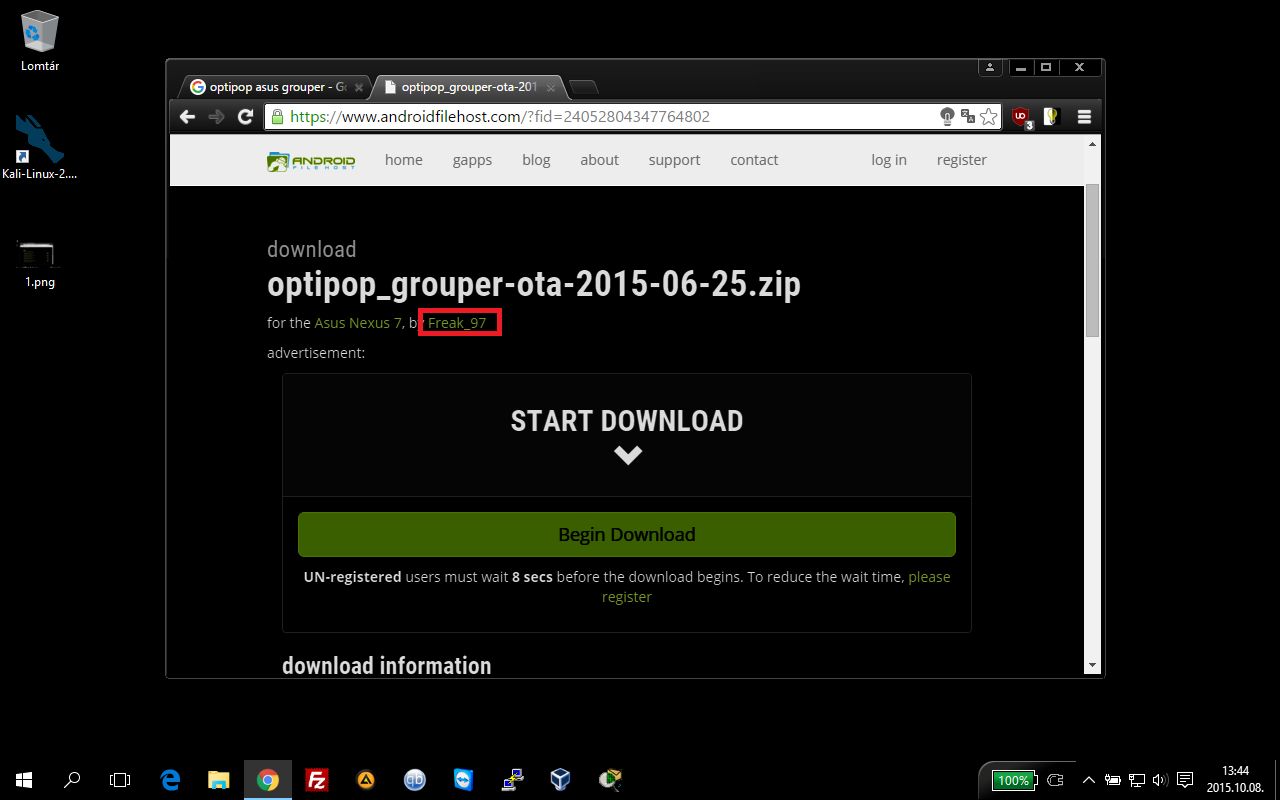Open the uBlock extension icon
Screen dimensions: 1280x800
[1021, 117]
